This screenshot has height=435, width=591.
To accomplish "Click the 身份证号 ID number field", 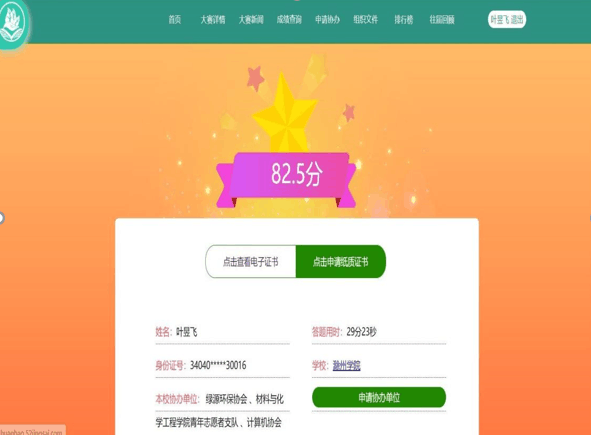I will coord(222,365).
